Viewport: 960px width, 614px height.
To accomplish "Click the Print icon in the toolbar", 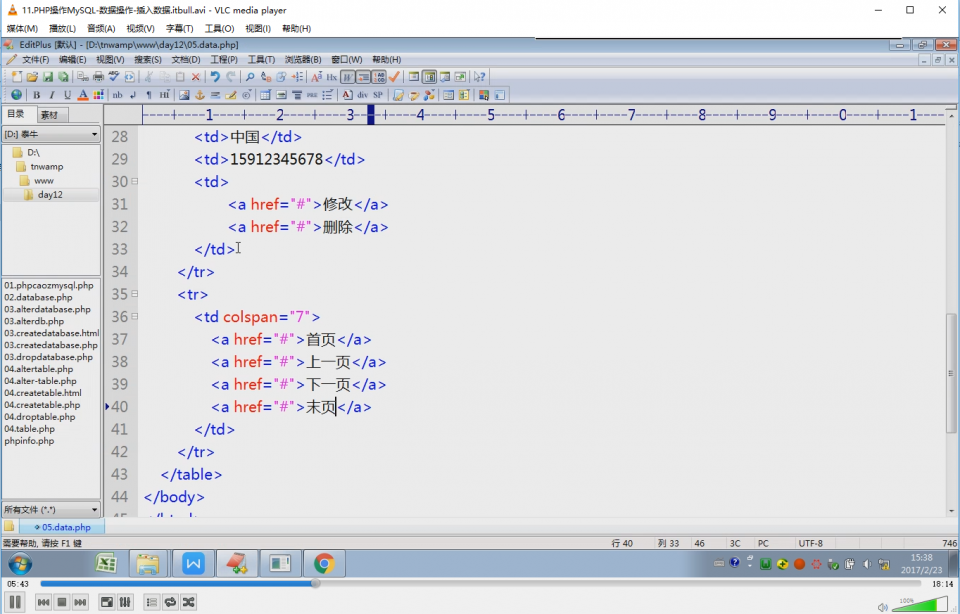I will click(98, 77).
